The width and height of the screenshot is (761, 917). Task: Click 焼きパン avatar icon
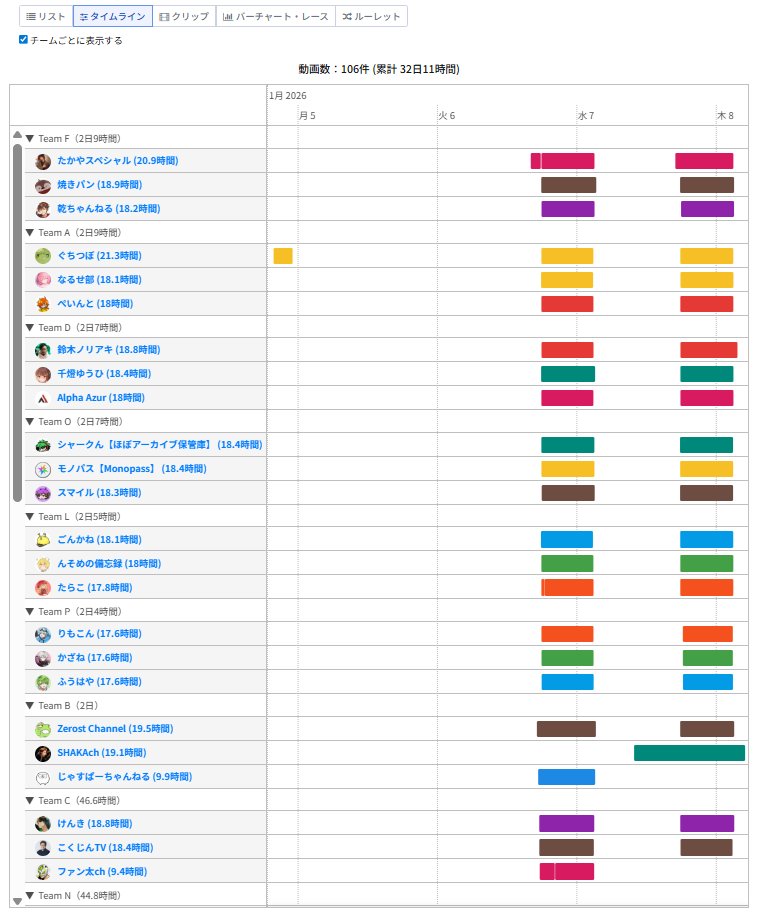(x=43, y=185)
